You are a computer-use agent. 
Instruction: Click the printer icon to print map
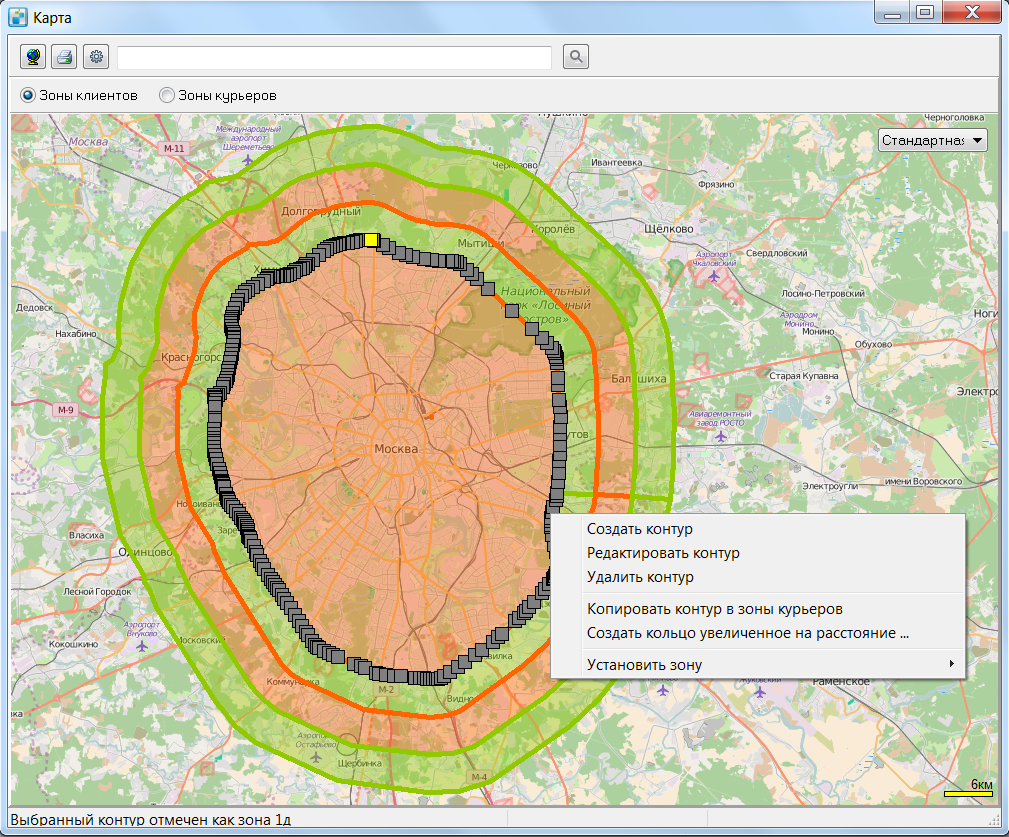click(64, 57)
